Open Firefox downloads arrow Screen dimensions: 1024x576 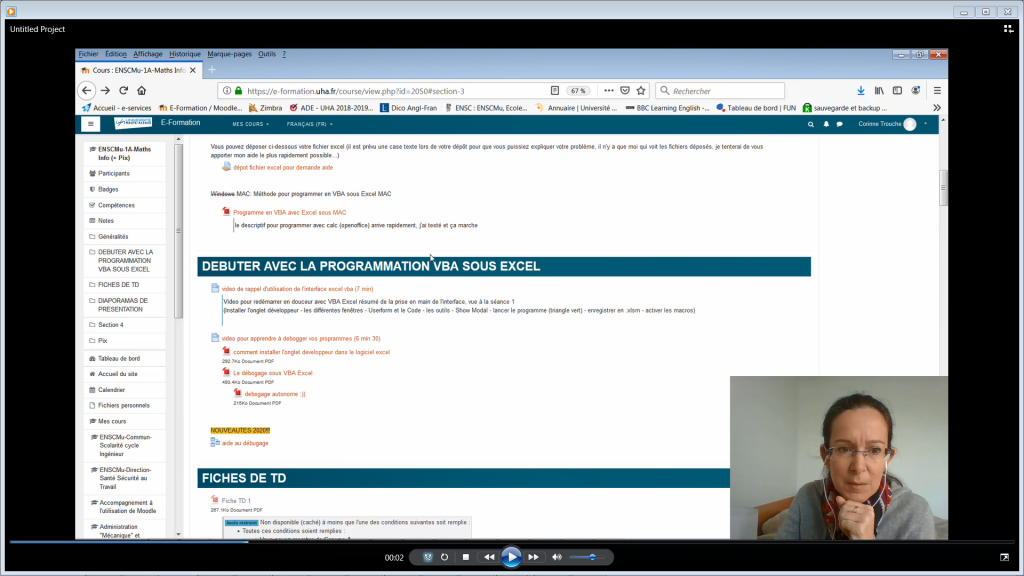point(861,91)
